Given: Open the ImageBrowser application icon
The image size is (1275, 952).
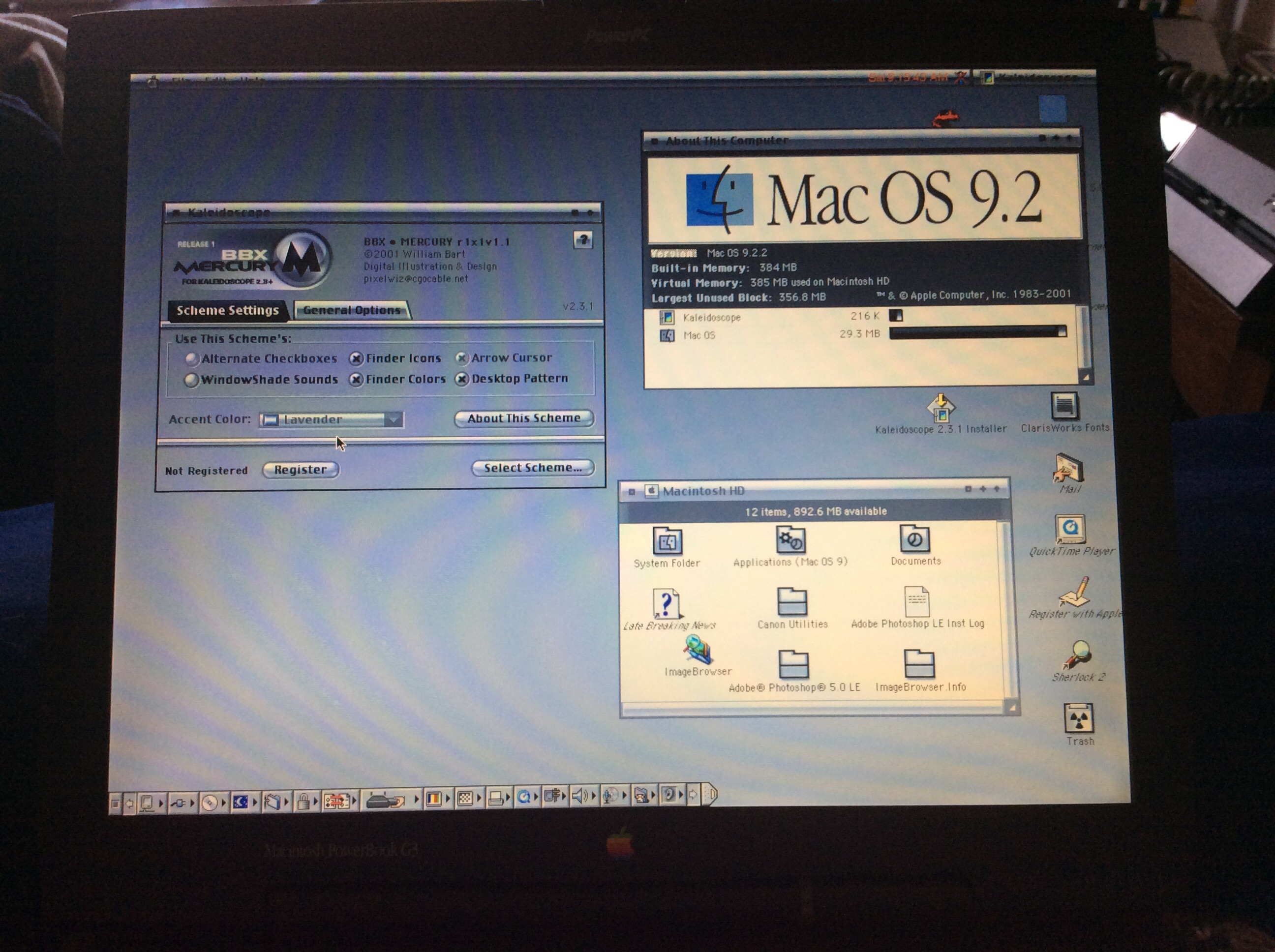Looking at the screenshot, I should [698, 650].
